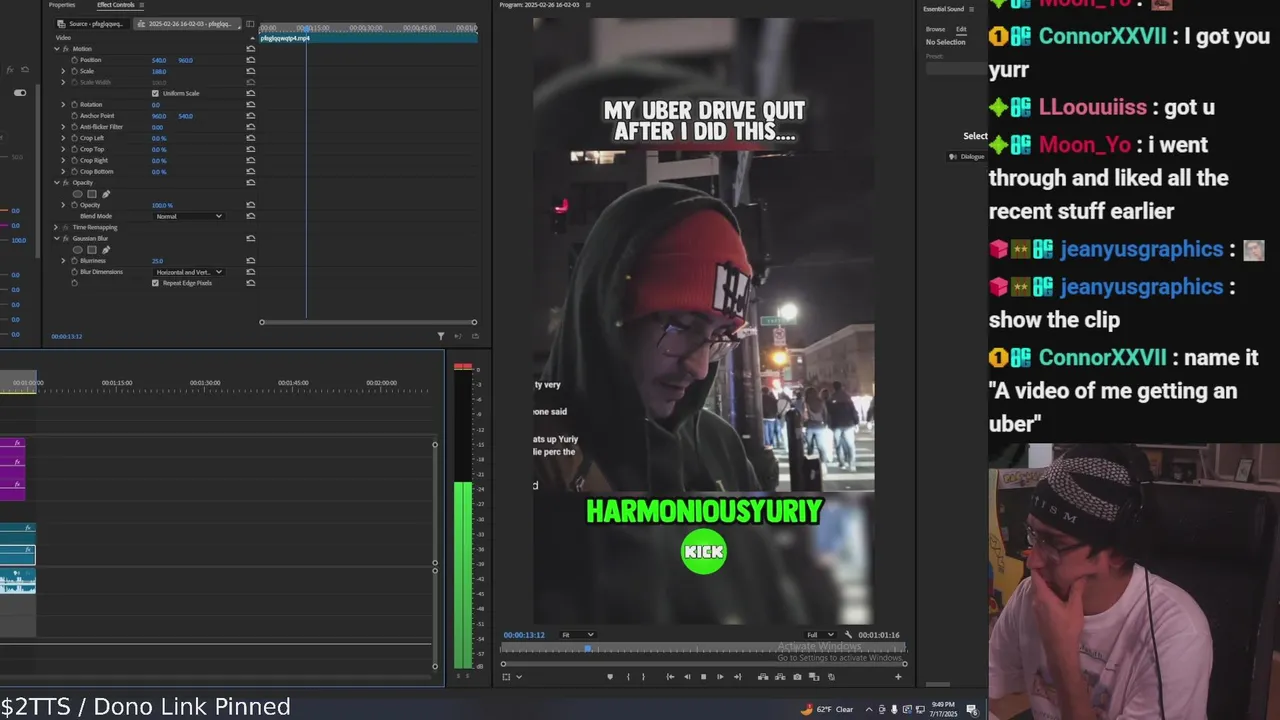The image size is (1280, 720).
Task: Open the Effect Controls panel menu
Action: point(141,5)
